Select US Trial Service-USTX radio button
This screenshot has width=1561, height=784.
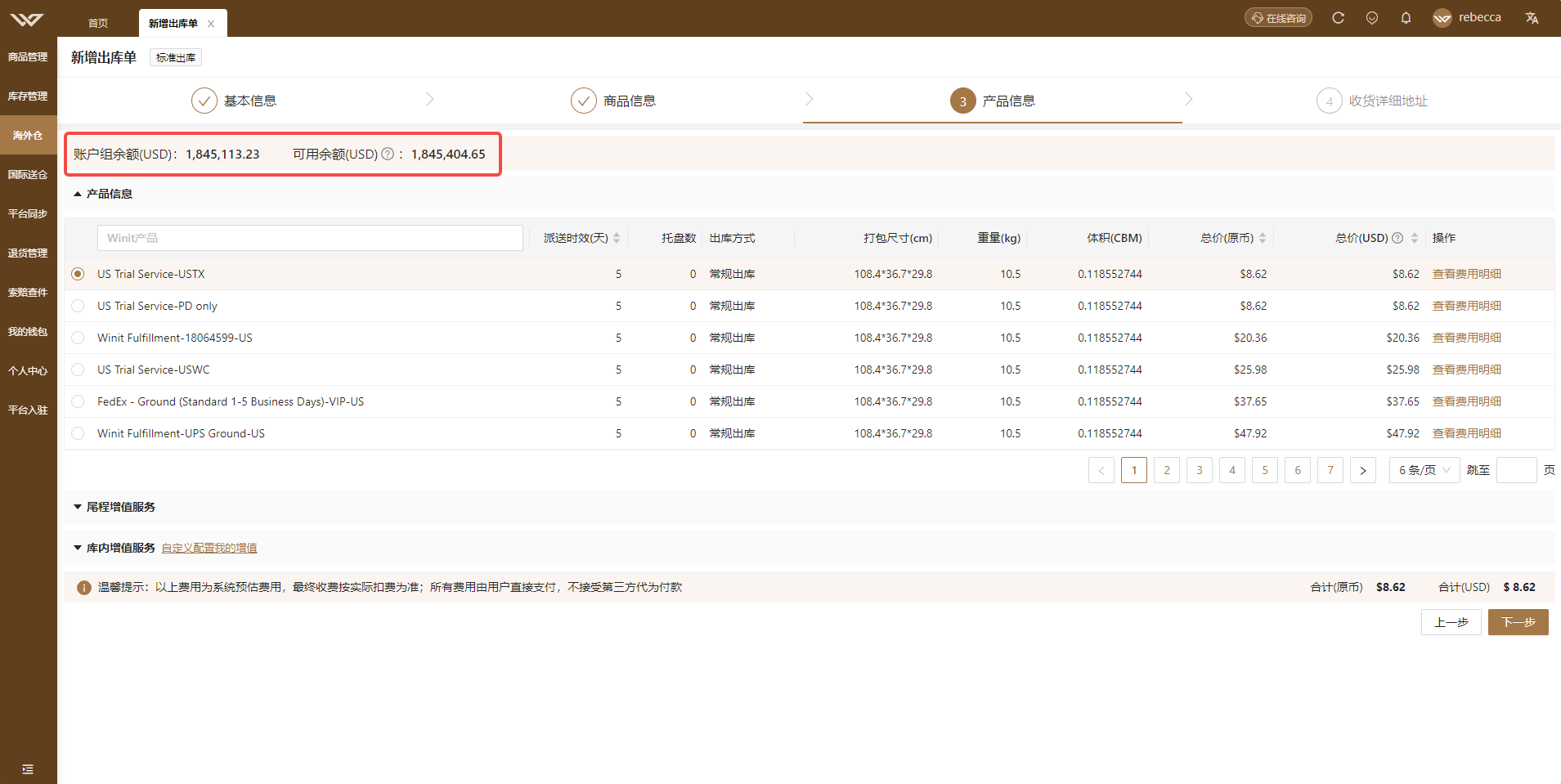(78, 274)
